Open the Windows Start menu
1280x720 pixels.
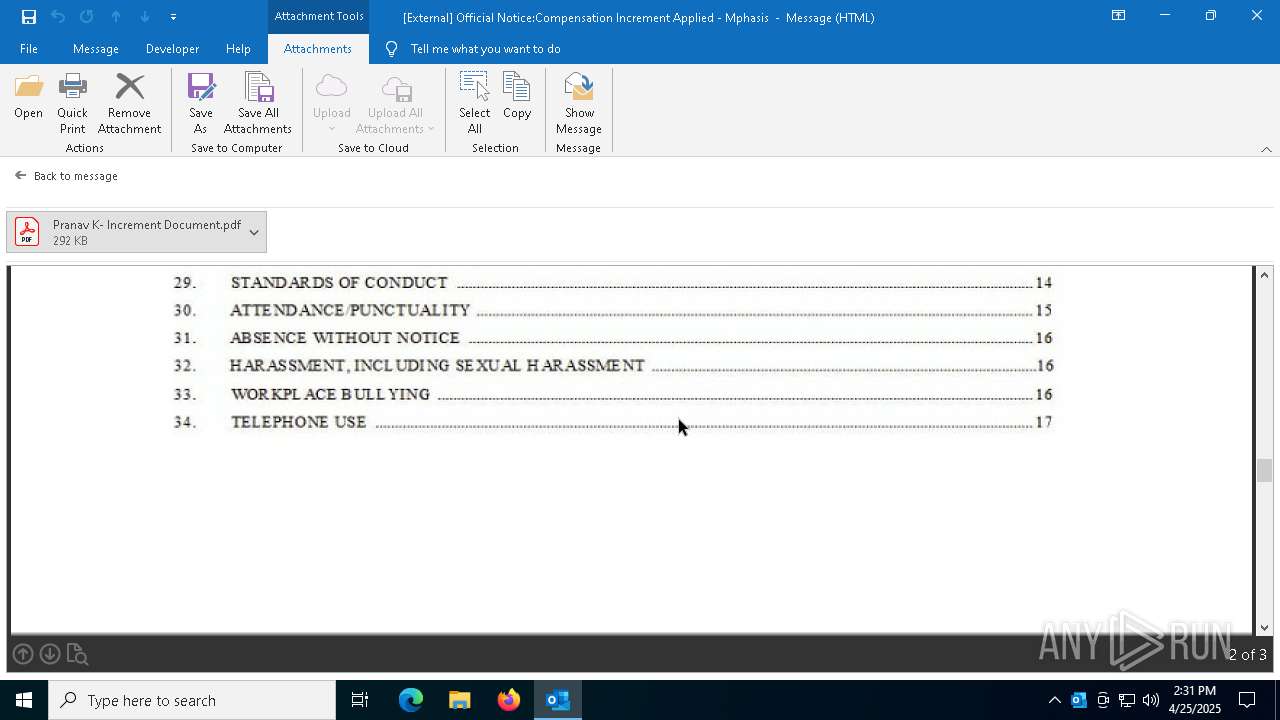pyautogui.click(x=24, y=700)
